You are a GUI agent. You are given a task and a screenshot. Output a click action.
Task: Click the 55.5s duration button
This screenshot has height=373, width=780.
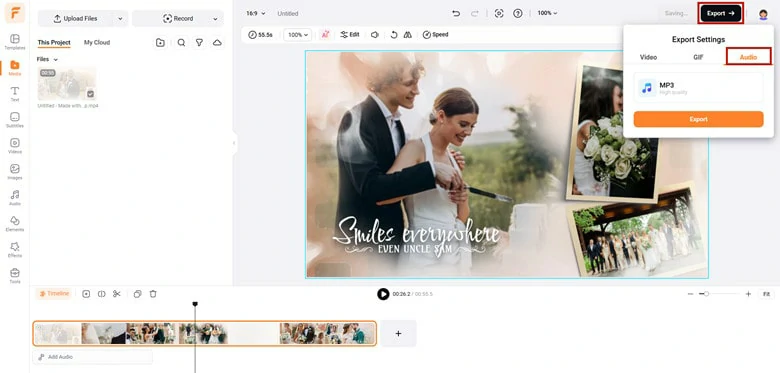(x=261, y=35)
